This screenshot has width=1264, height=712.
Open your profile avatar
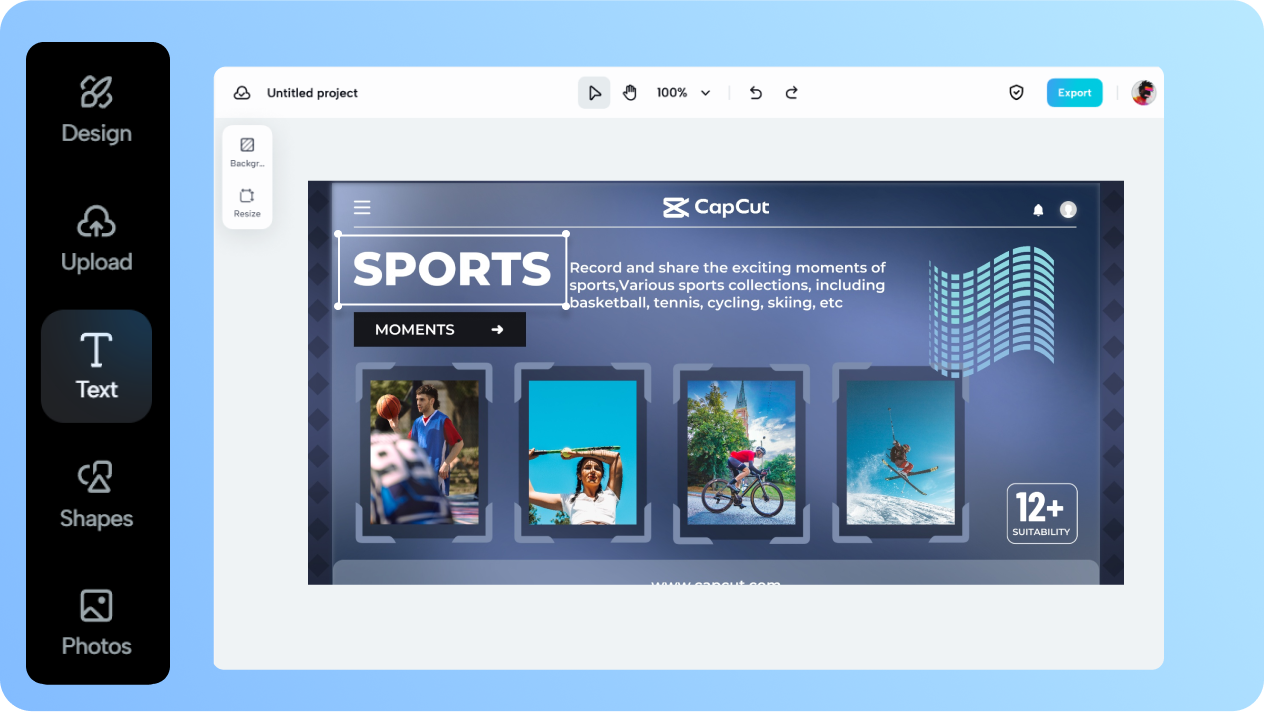1142,92
